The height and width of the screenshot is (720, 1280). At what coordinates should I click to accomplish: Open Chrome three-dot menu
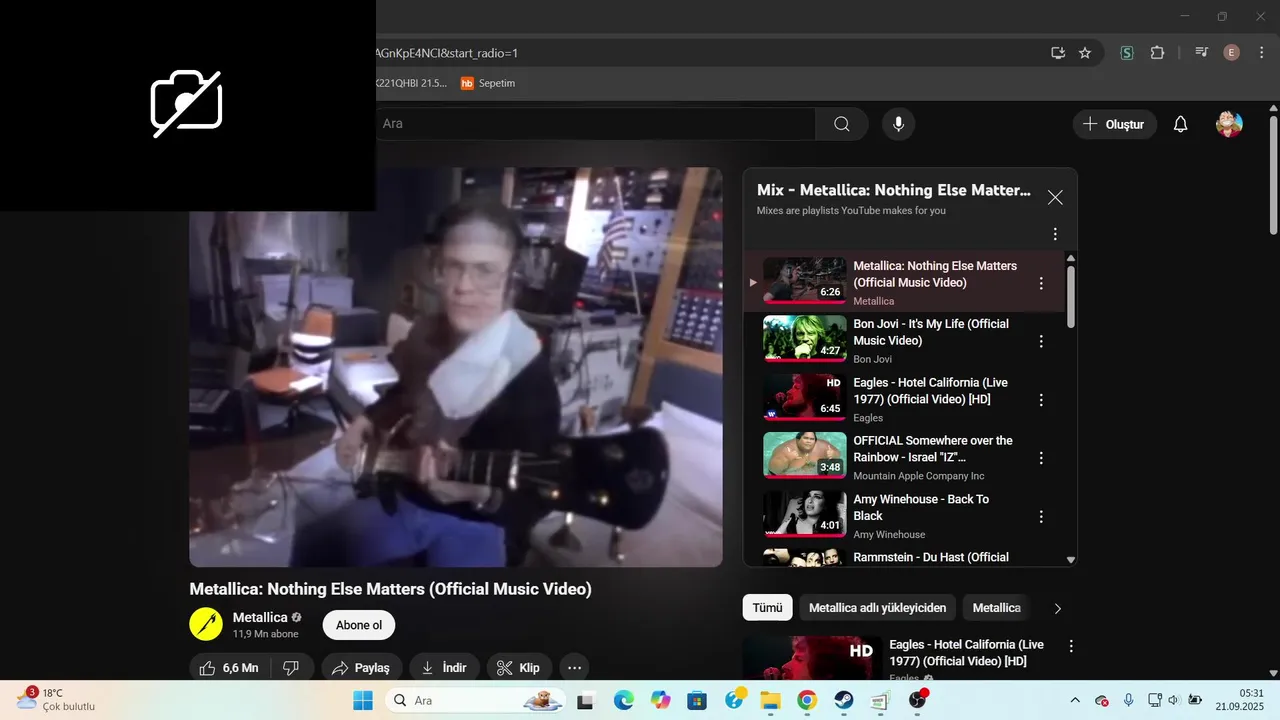pyautogui.click(x=1260, y=53)
